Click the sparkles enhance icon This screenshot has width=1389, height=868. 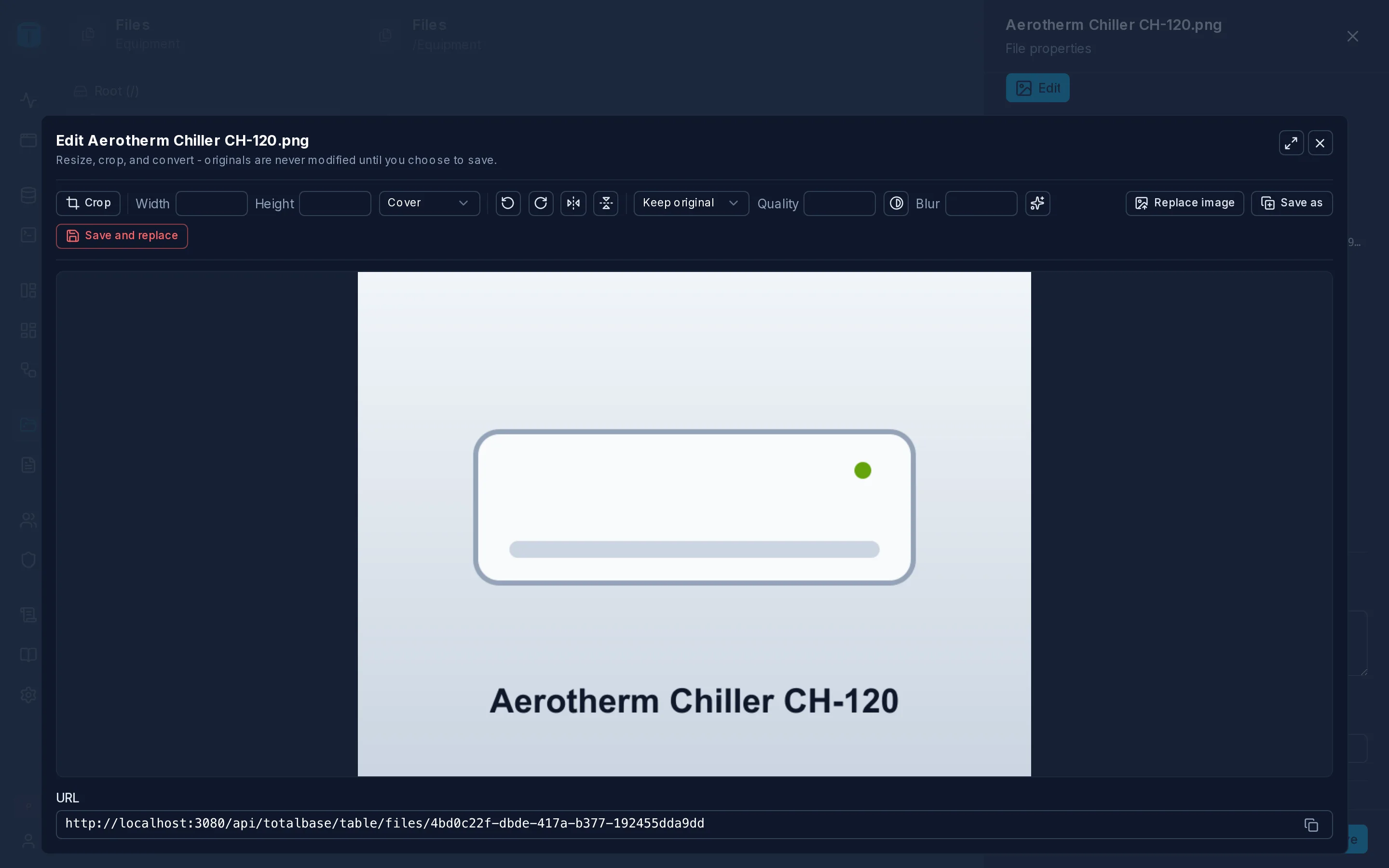click(1038, 203)
